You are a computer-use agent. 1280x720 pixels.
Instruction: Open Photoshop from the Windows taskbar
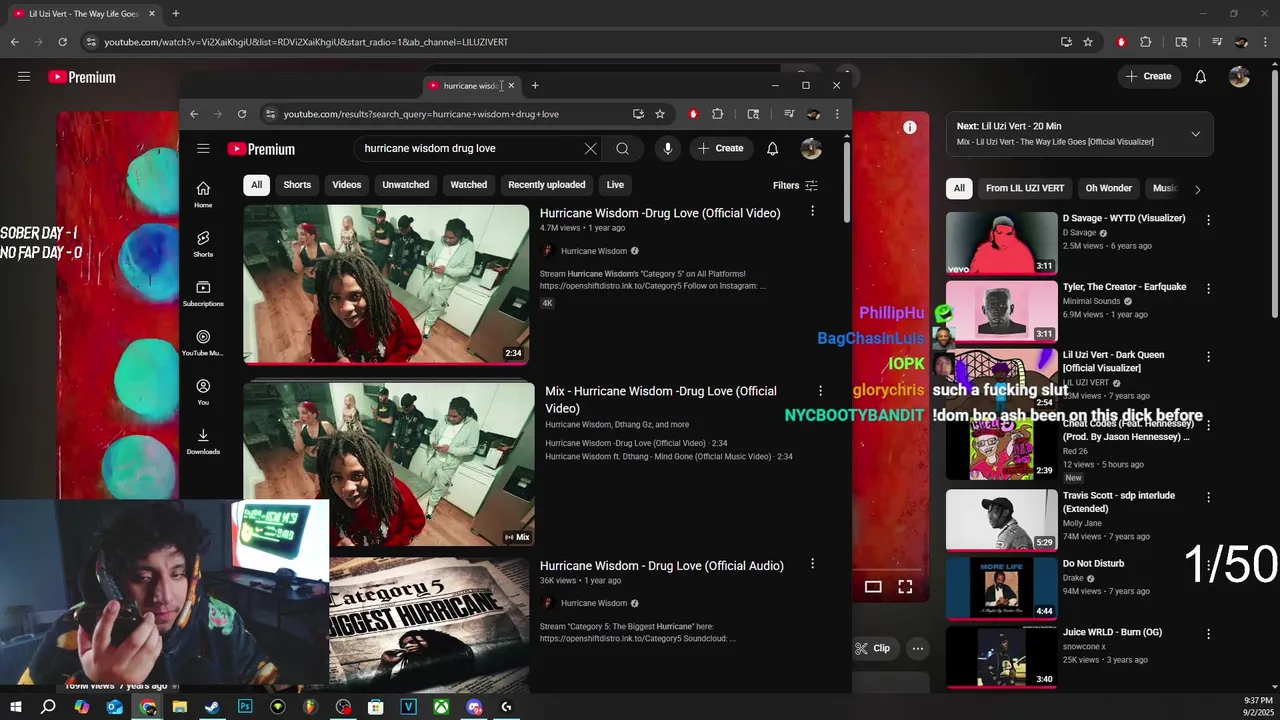245,707
